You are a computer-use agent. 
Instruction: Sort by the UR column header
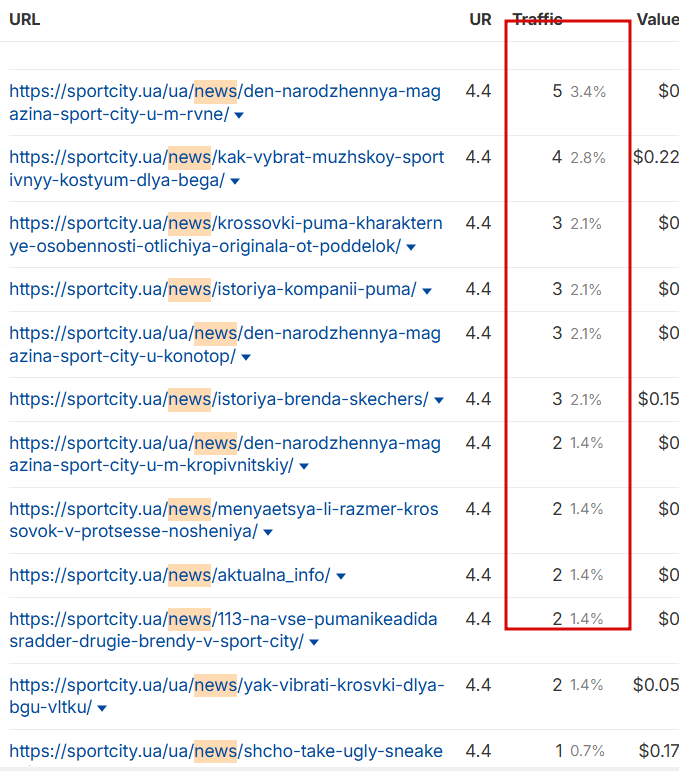[x=480, y=20]
